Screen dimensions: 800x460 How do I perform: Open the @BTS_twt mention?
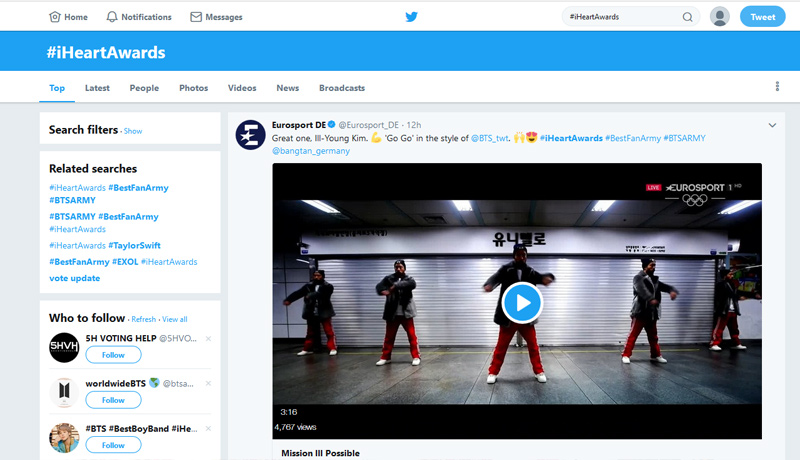[490, 138]
